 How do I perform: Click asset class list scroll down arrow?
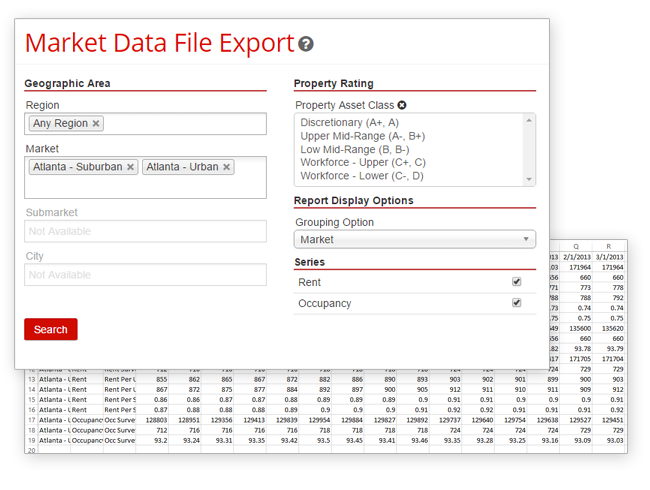[x=529, y=179]
